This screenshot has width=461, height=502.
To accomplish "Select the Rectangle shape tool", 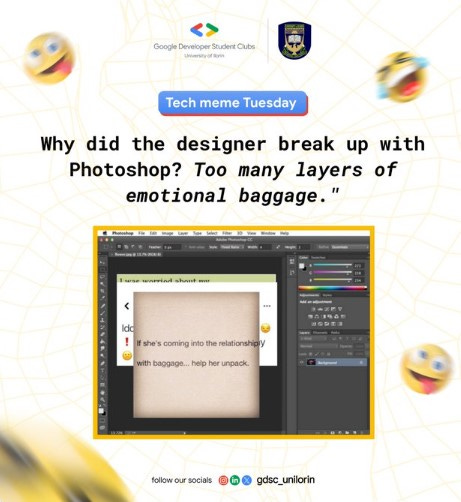I will [102, 384].
